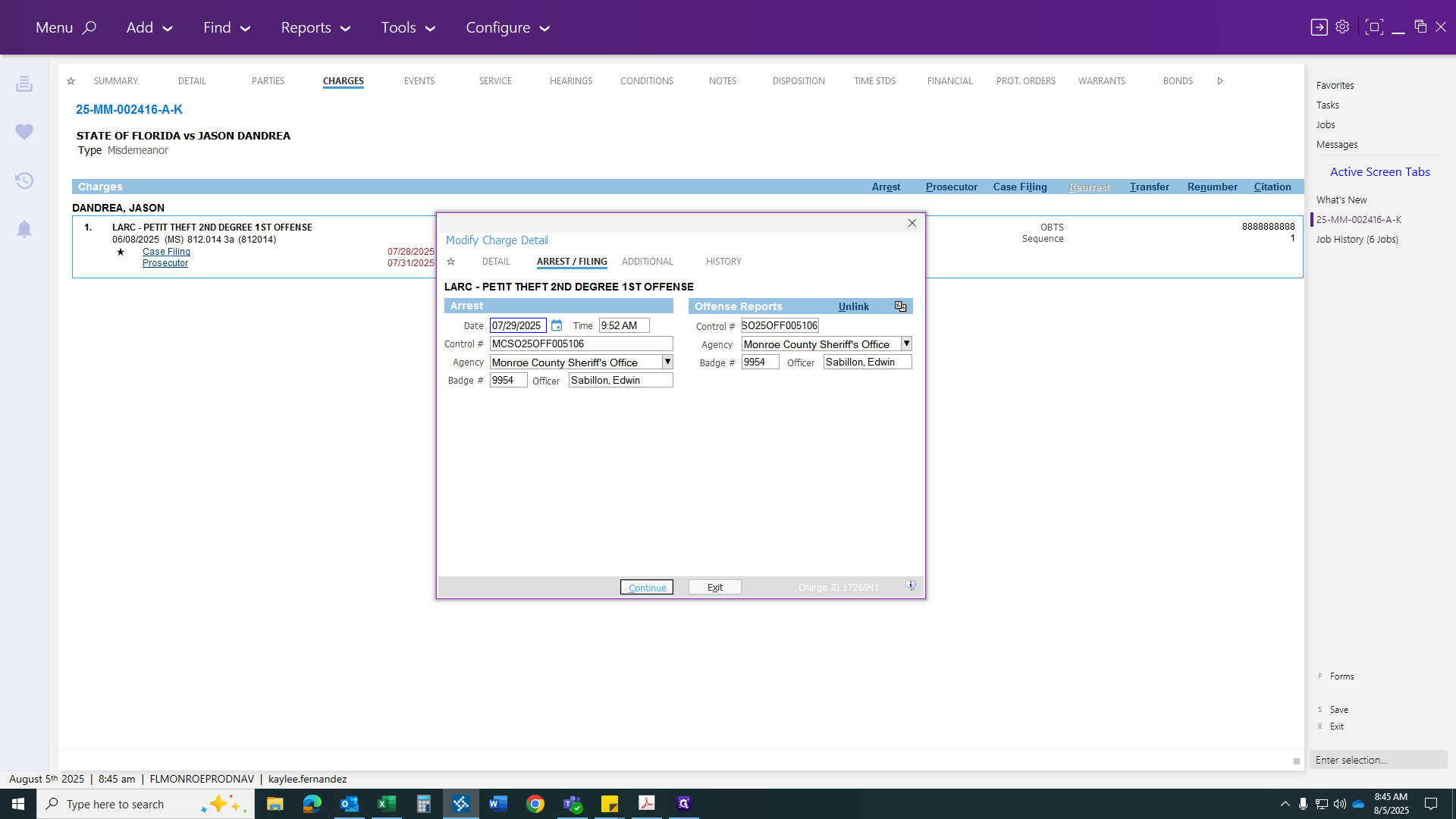Viewport: 1456px width, 819px height.
Task: Toggle the full screen icon in header
Action: tap(1374, 27)
